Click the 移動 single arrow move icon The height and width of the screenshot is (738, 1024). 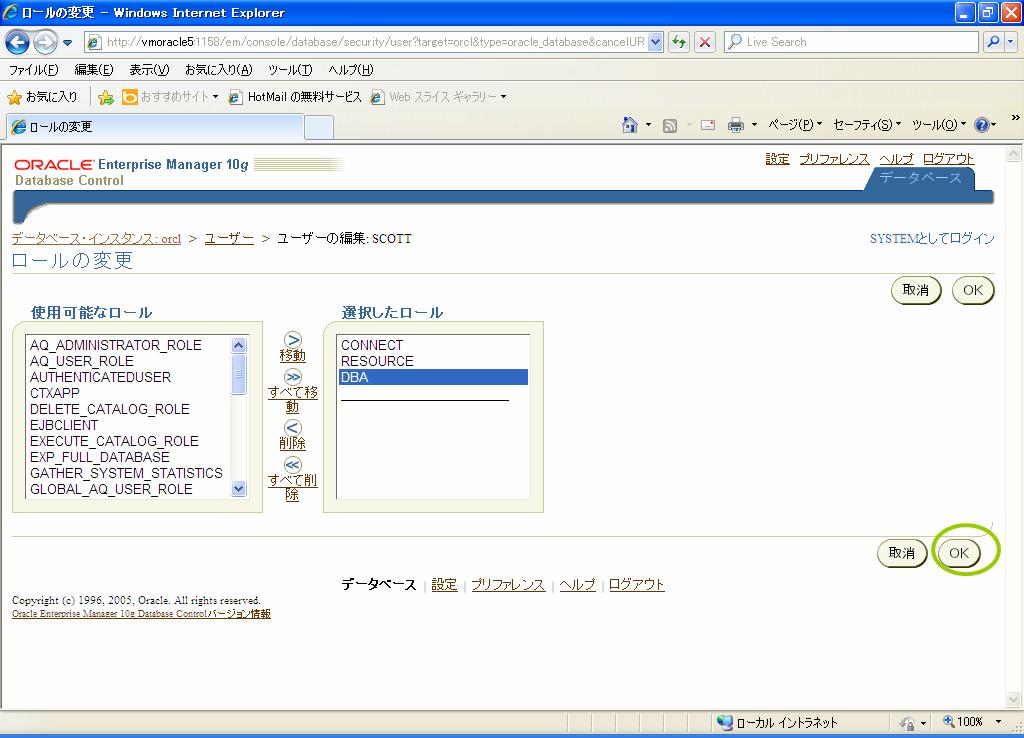point(293,340)
